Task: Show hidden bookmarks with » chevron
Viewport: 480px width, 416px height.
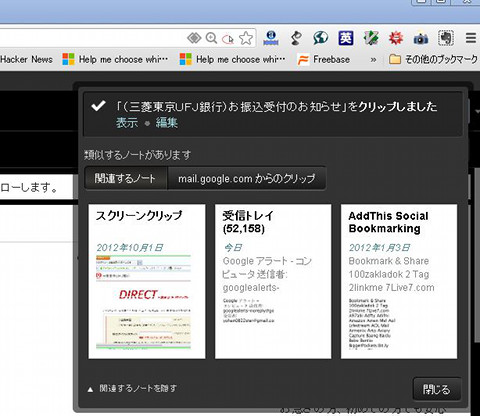Action: pyautogui.click(x=373, y=60)
